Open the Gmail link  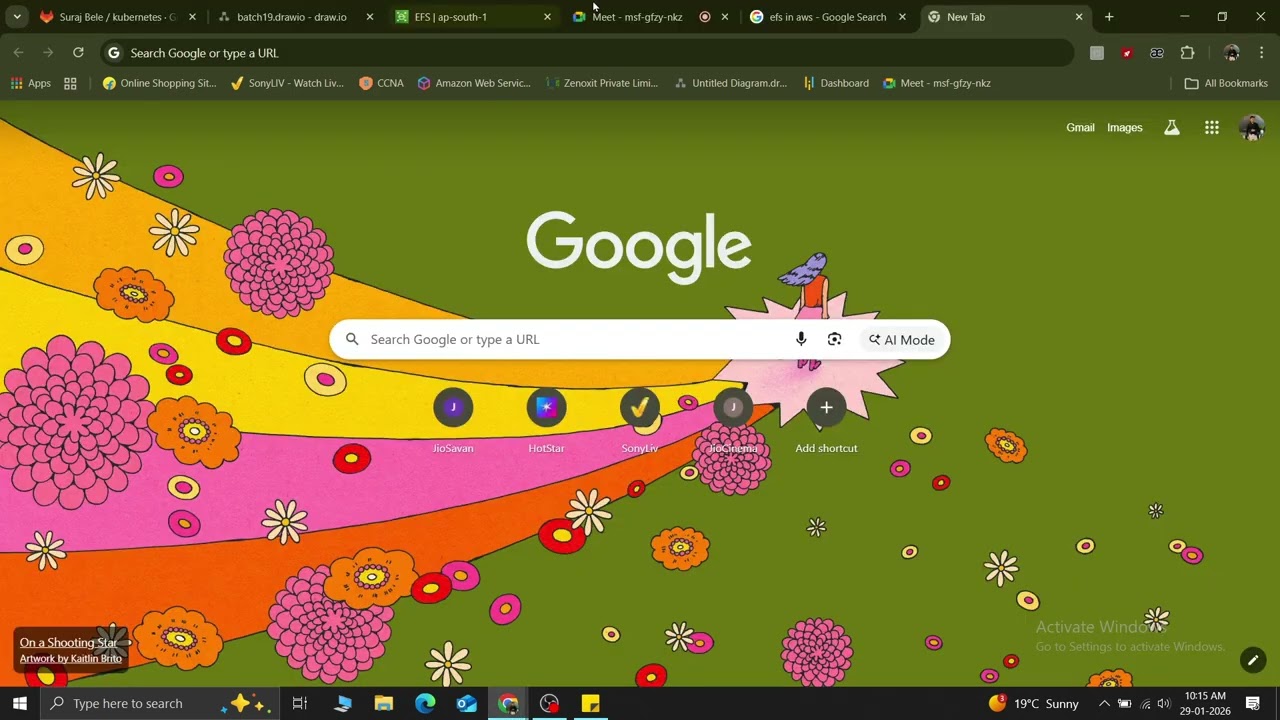(1080, 127)
